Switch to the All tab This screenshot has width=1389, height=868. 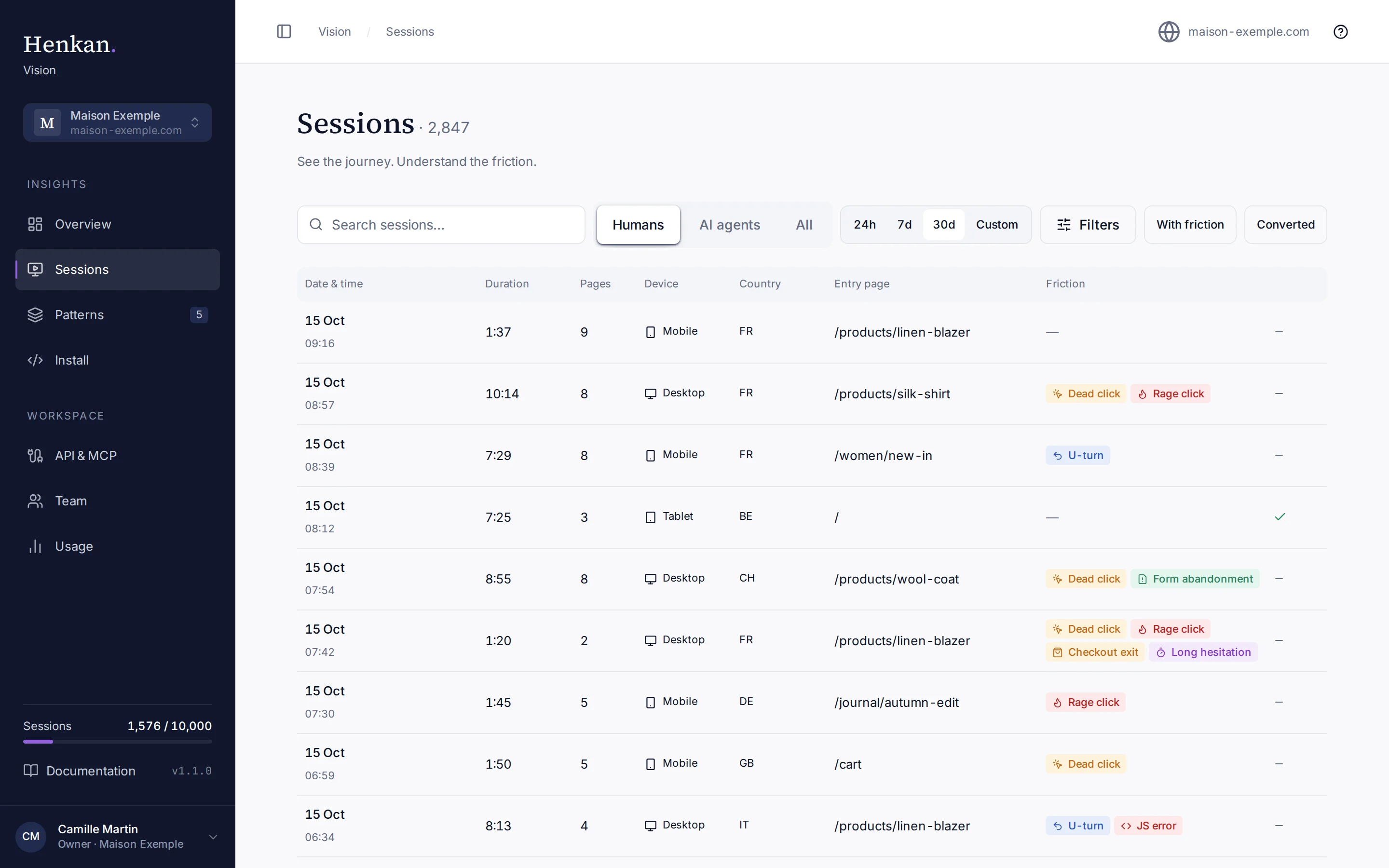803,224
